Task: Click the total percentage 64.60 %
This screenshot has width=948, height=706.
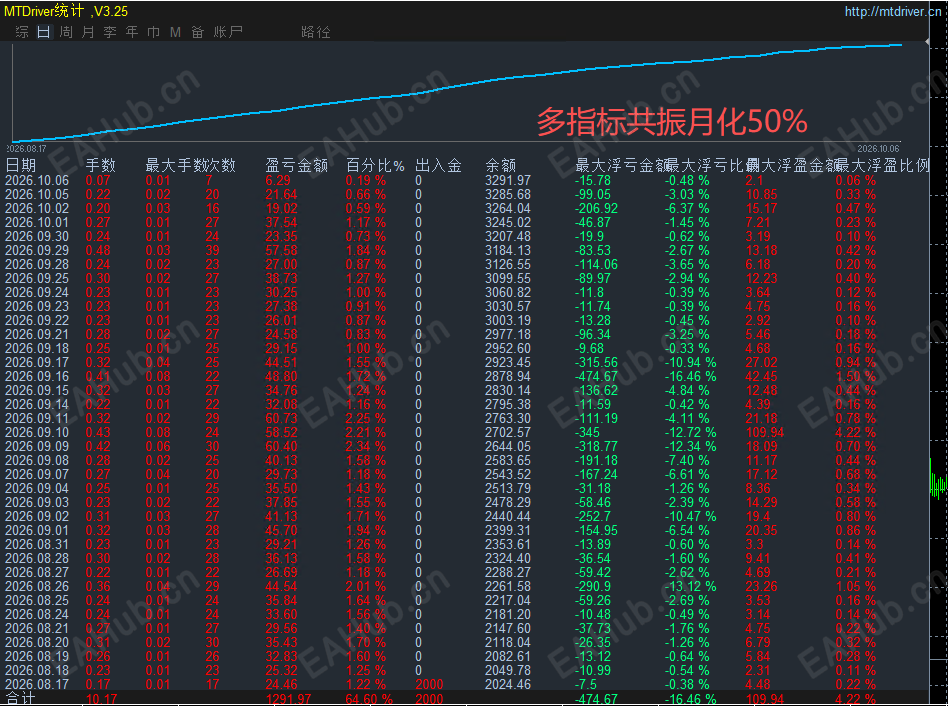Action: pos(369,699)
